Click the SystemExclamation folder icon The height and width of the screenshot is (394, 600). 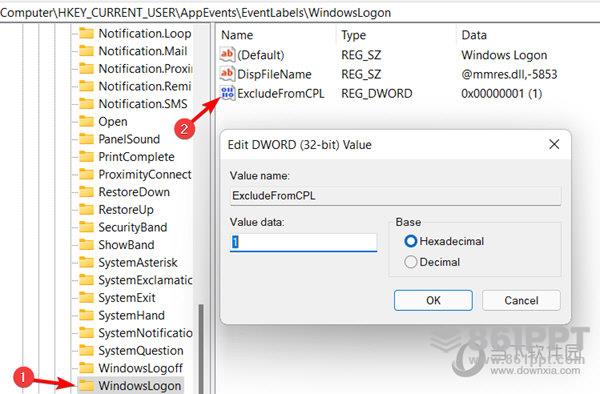(x=86, y=280)
